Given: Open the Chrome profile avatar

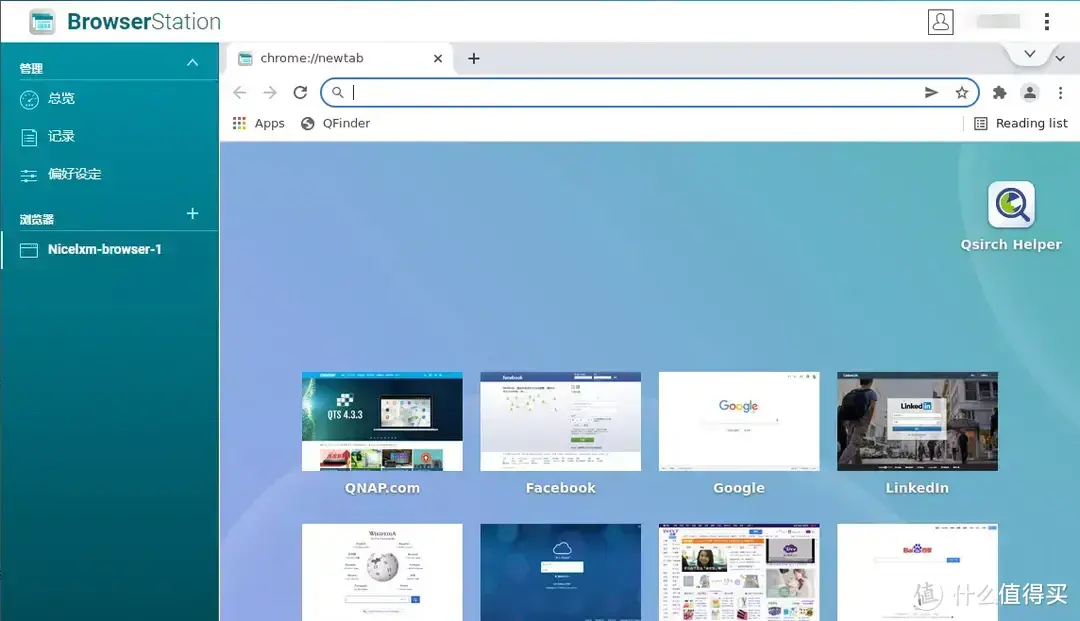Looking at the screenshot, I should tap(1030, 92).
